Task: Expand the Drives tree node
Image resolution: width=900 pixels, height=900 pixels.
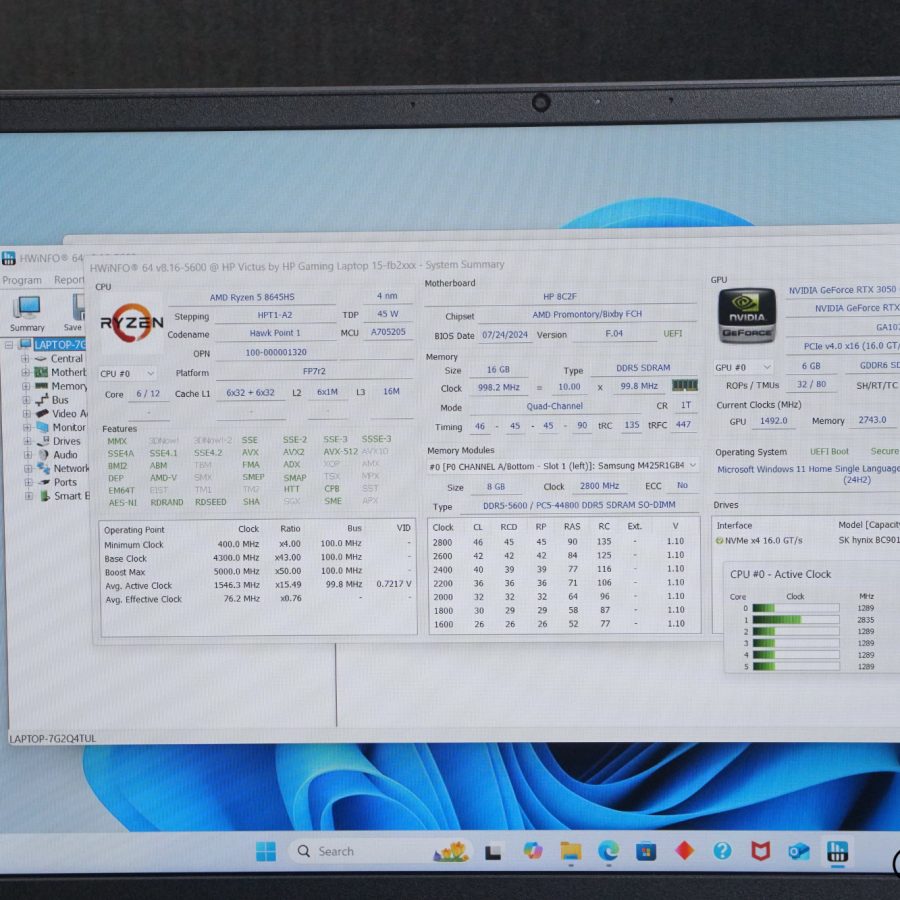Action: 27,441
